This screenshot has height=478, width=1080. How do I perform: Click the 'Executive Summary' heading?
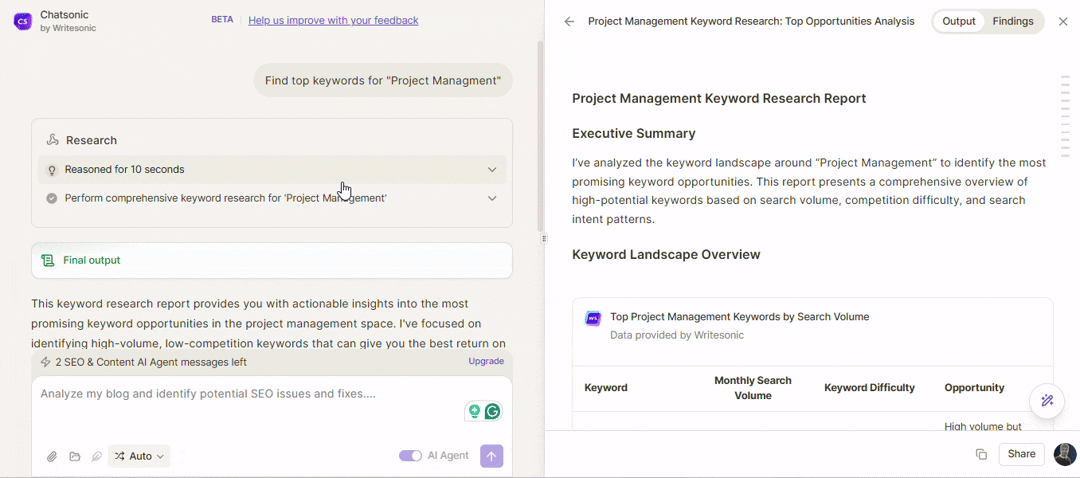(634, 134)
